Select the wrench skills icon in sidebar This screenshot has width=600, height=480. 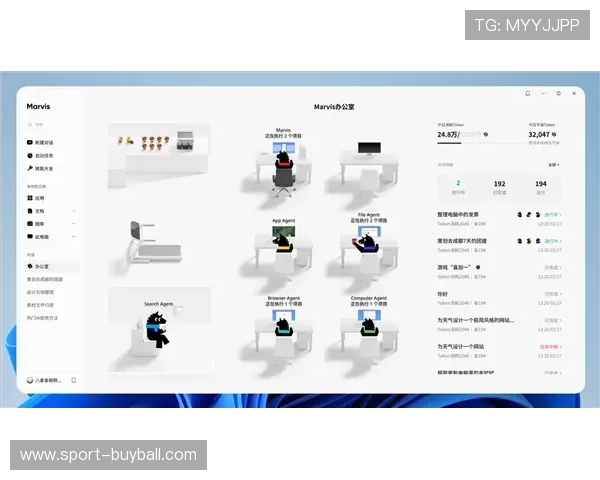point(30,168)
